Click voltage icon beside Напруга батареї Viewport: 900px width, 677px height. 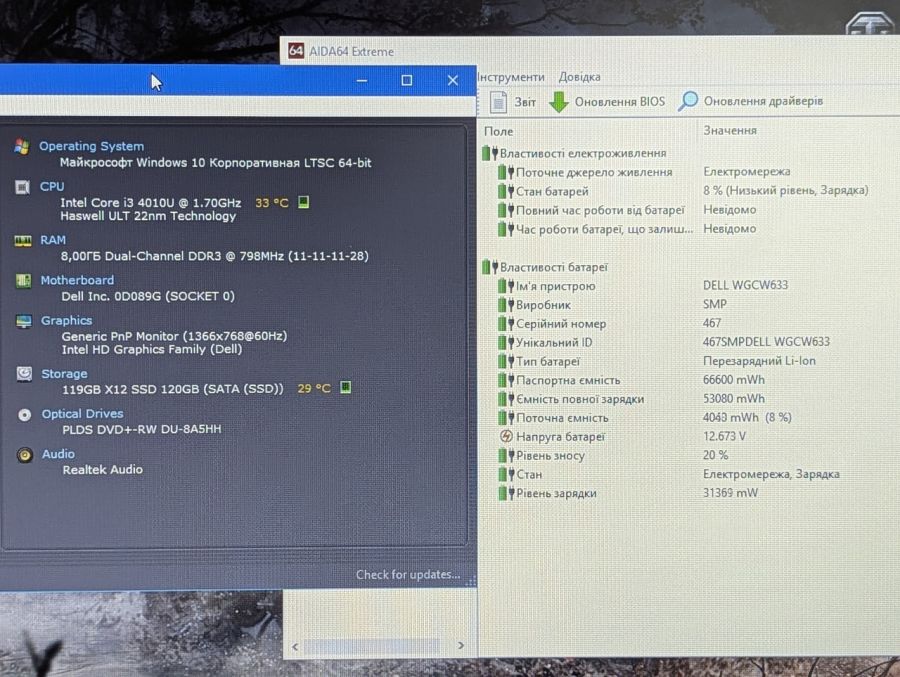click(x=506, y=436)
